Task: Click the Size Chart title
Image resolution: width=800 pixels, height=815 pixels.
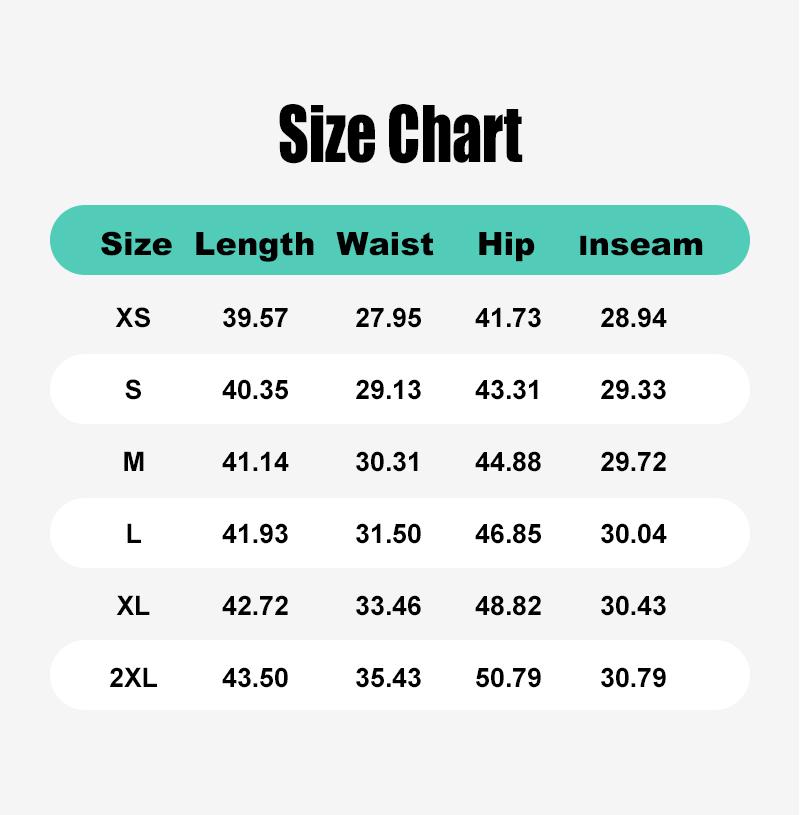Action: pos(400,134)
